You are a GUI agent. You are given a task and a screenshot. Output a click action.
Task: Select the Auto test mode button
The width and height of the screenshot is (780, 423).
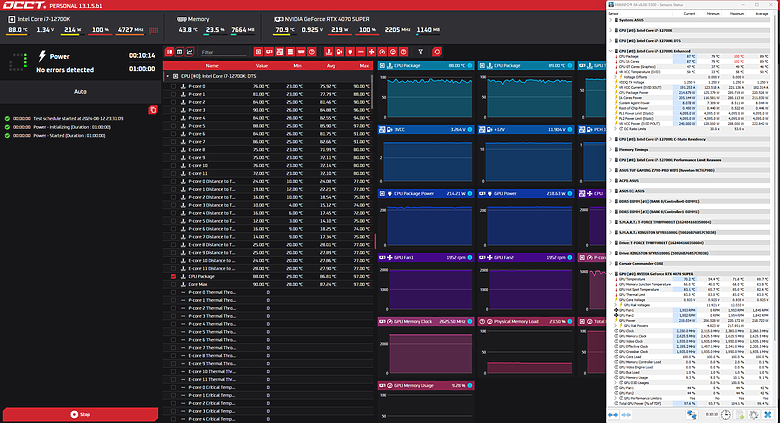point(79,90)
